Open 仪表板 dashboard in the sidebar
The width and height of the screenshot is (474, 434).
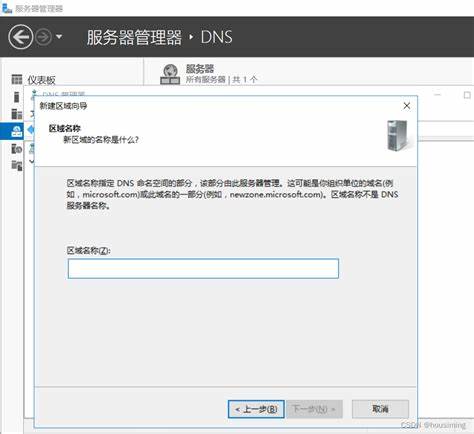point(41,80)
